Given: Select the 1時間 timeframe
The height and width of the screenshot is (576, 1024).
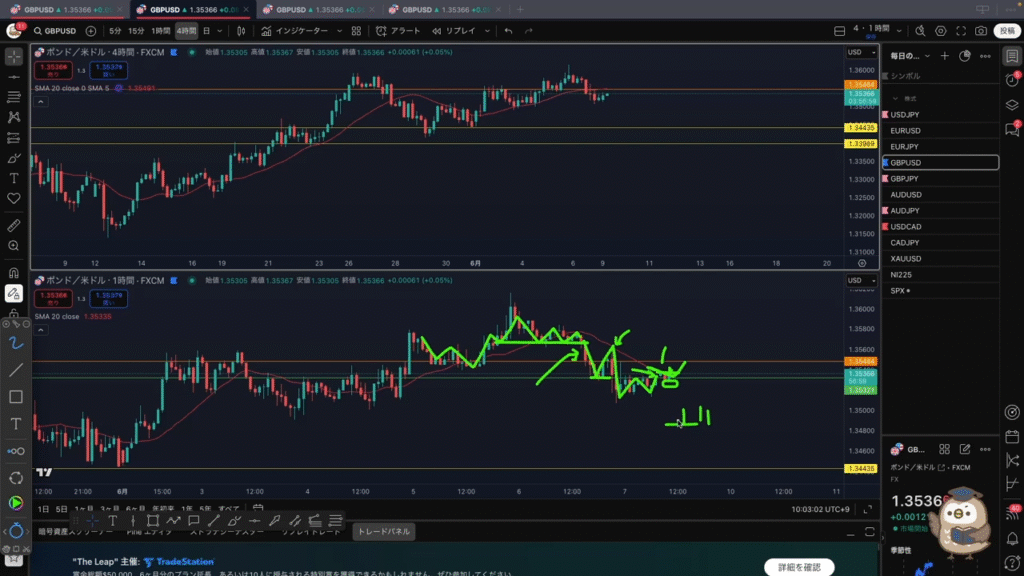Looking at the screenshot, I should point(160,31).
